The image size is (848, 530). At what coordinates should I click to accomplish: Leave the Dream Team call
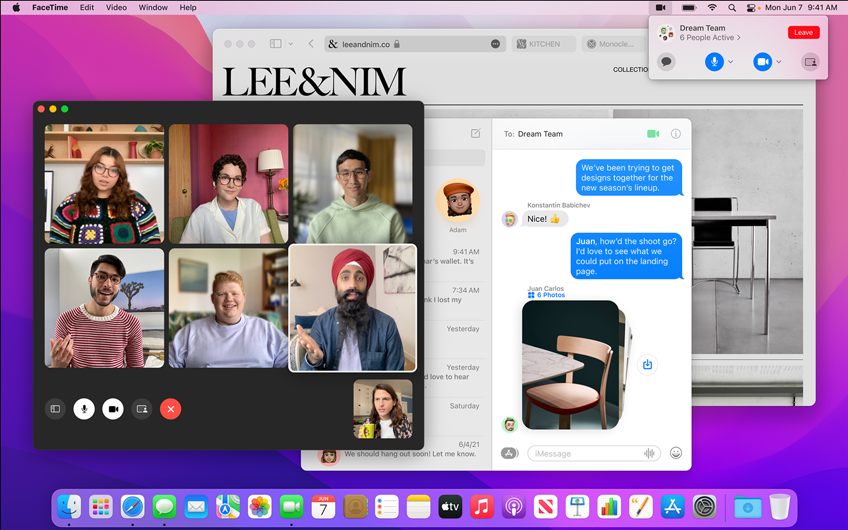(803, 32)
